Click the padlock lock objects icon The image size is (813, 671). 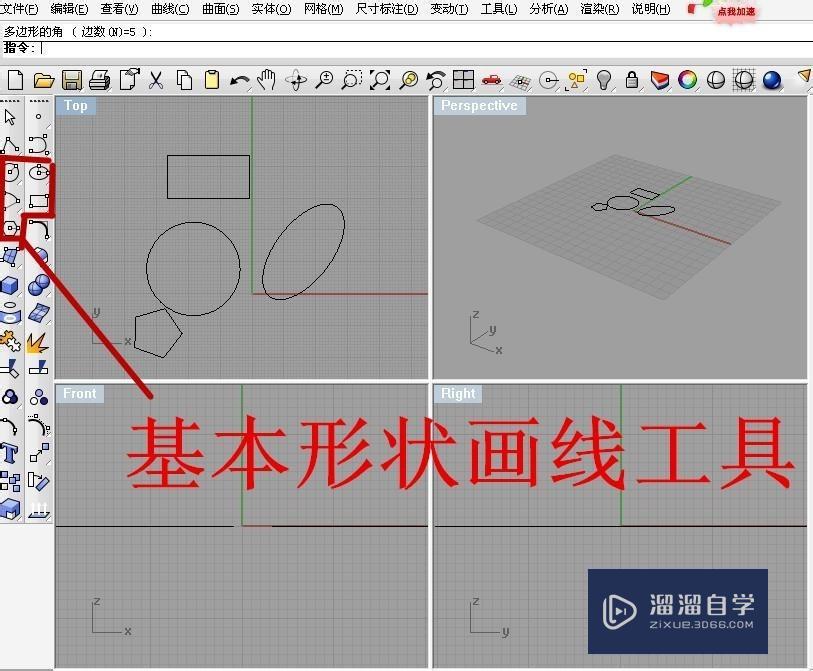point(632,80)
